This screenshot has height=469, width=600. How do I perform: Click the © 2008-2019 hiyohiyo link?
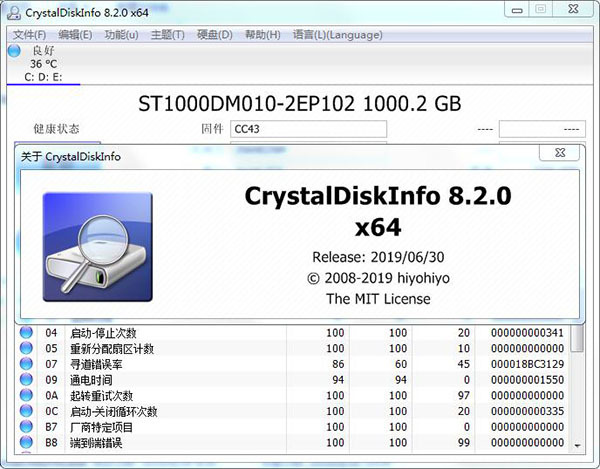[378, 278]
